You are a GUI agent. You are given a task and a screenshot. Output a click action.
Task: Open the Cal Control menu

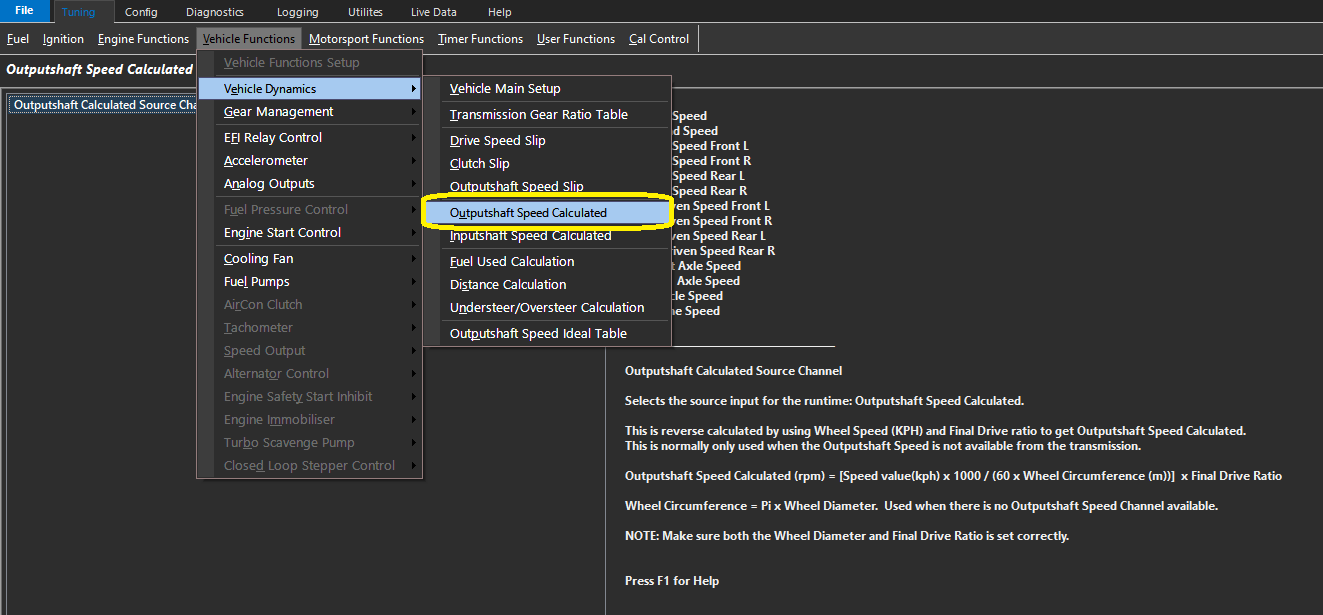click(659, 39)
